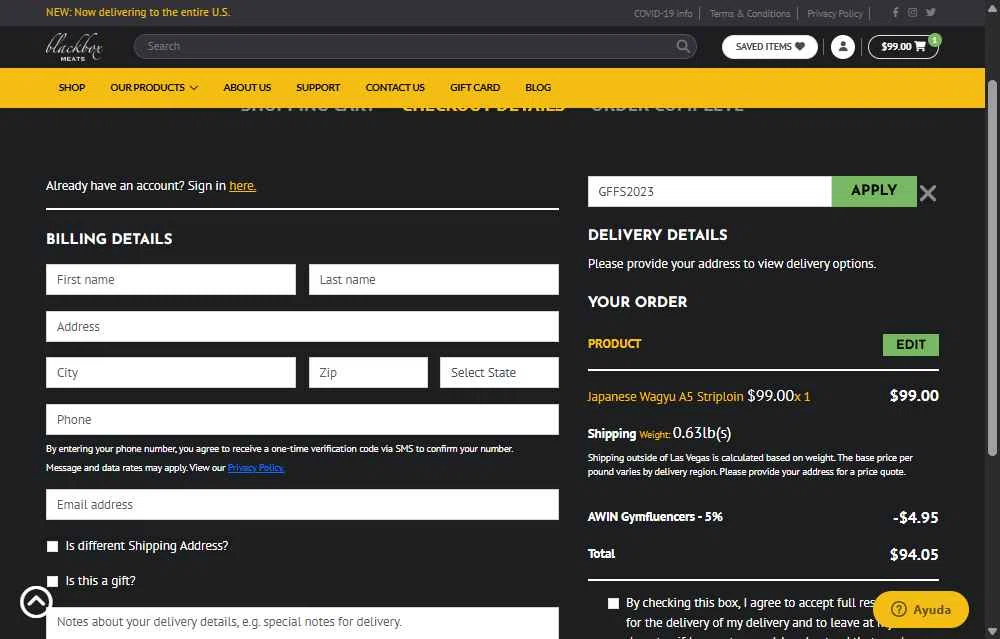Open the Gift Card page
1000x639 pixels.
[474, 87]
